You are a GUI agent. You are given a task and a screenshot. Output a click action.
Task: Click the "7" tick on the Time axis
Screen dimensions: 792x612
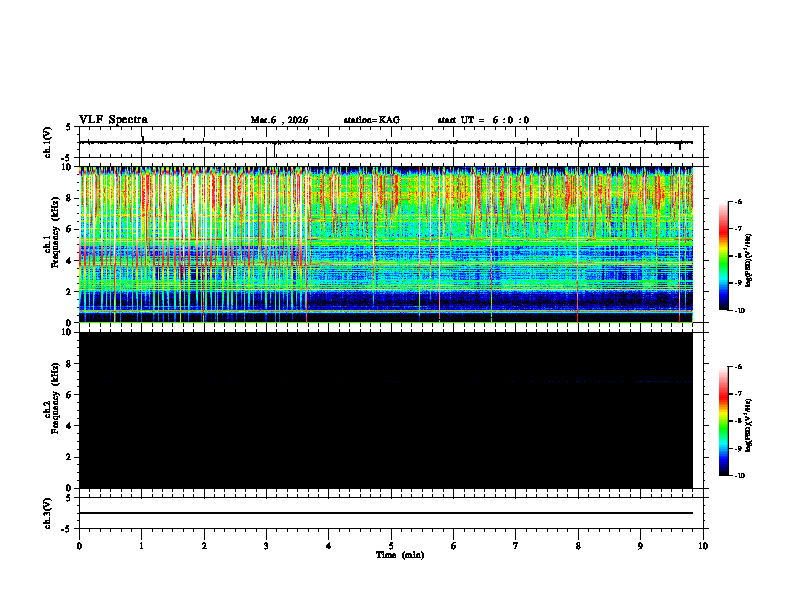pos(516,546)
